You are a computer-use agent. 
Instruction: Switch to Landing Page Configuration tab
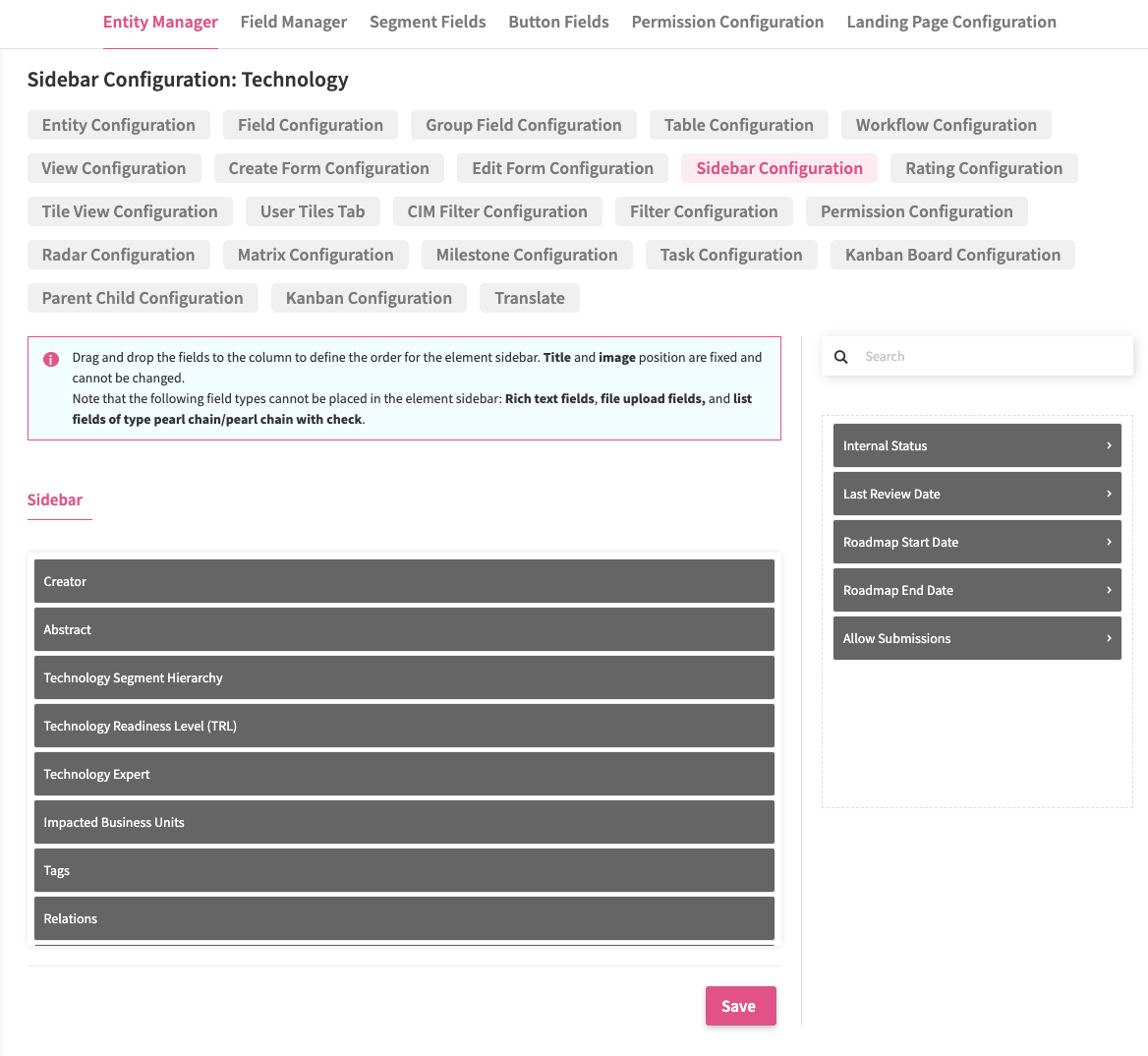pyautogui.click(x=950, y=22)
